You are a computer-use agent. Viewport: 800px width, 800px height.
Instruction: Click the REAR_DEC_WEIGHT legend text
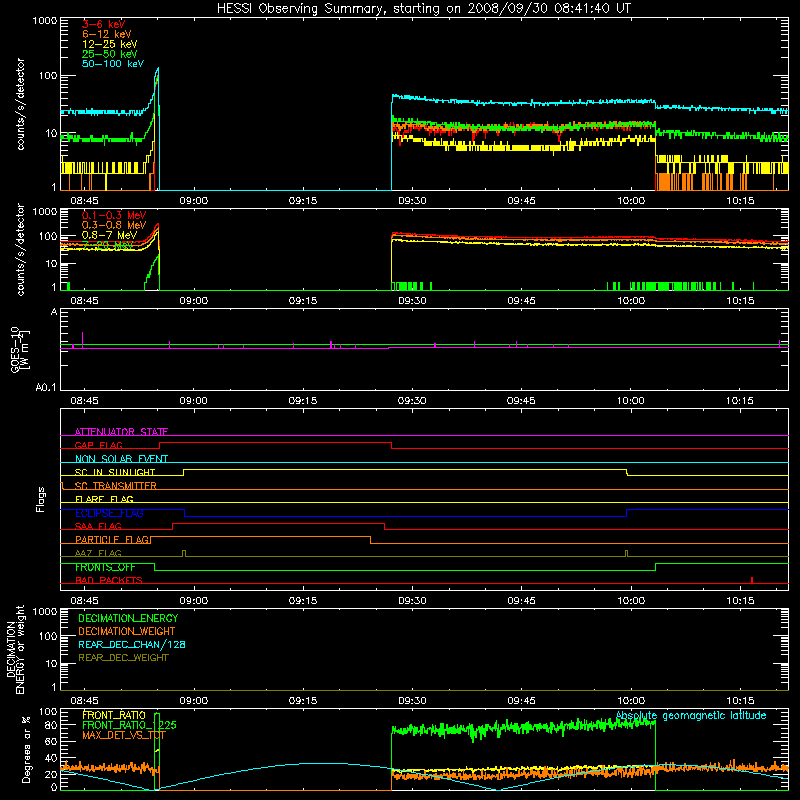click(x=123, y=658)
